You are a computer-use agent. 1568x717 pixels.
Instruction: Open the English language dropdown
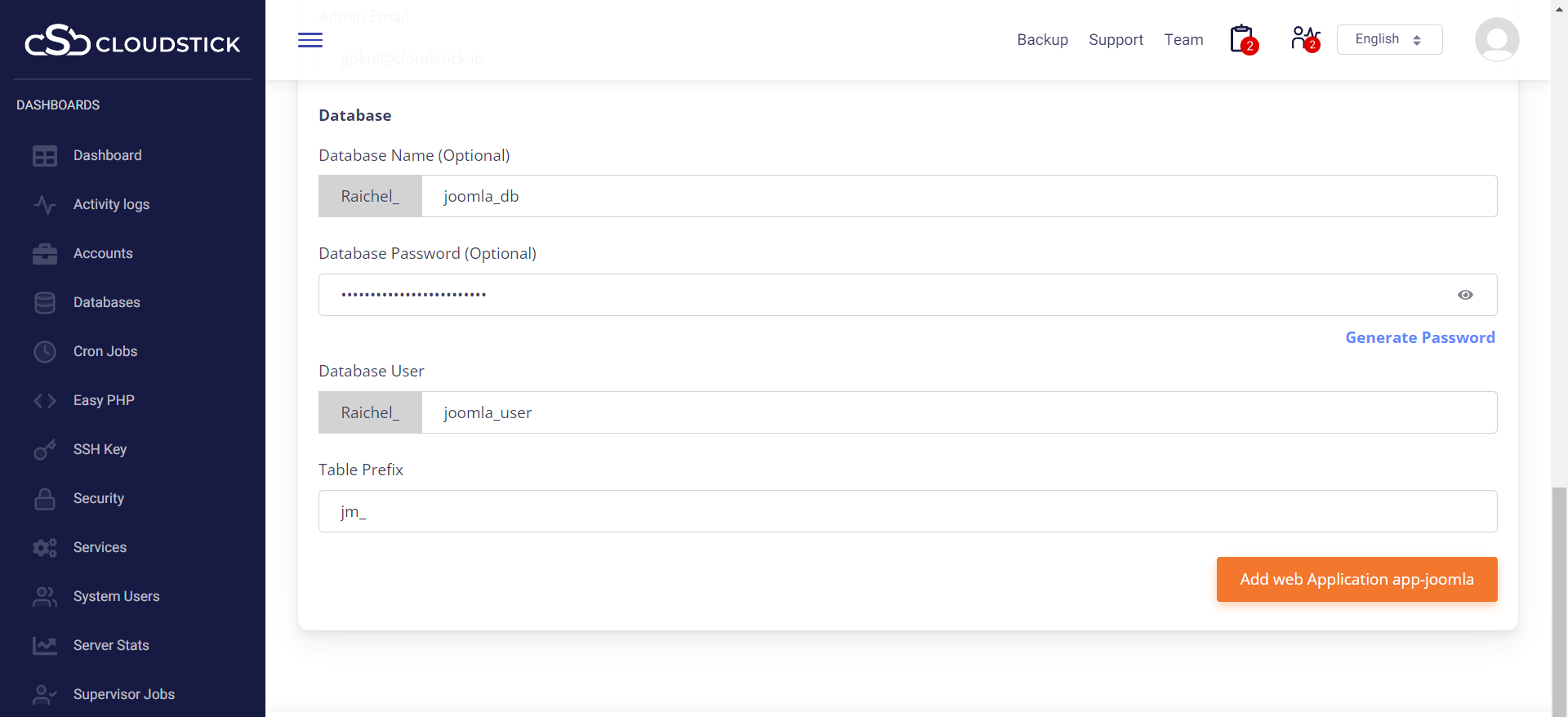1389,39
